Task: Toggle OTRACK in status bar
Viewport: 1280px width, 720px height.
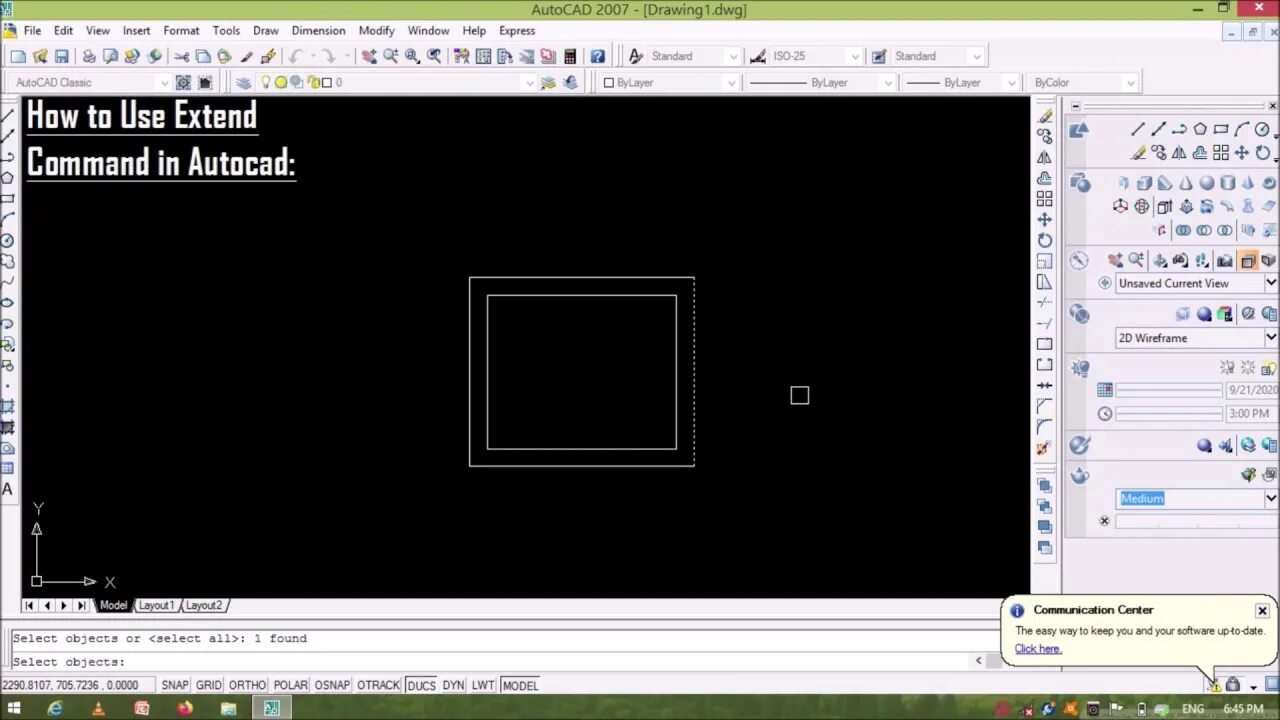Action: (379, 685)
